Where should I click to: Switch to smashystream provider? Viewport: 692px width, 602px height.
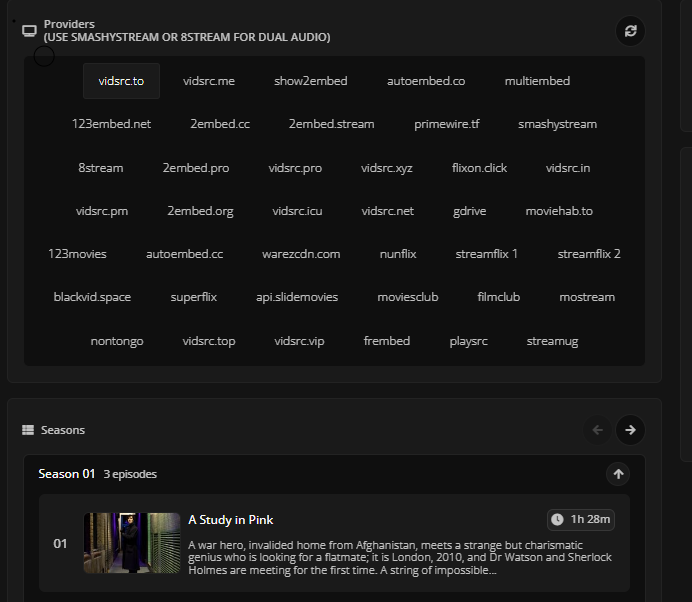pyautogui.click(x=557, y=124)
